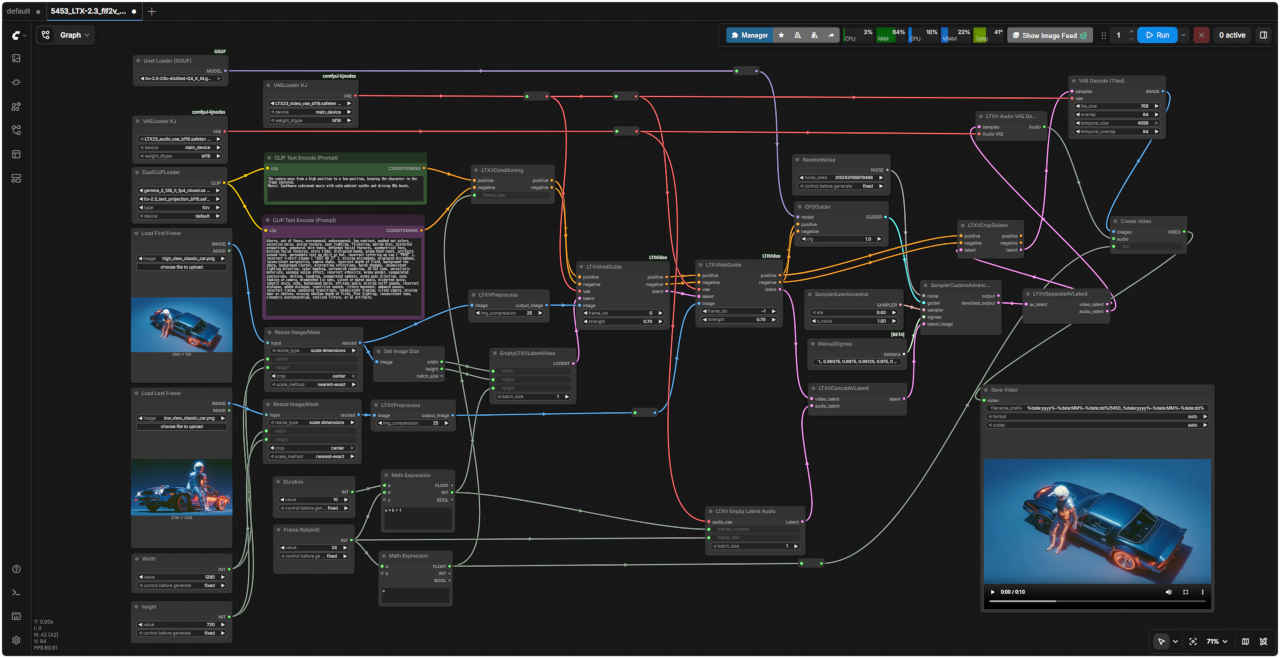Change the format combo in Save Video
This screenshot has width=1280, height=658.
(x=1098, y=416)
